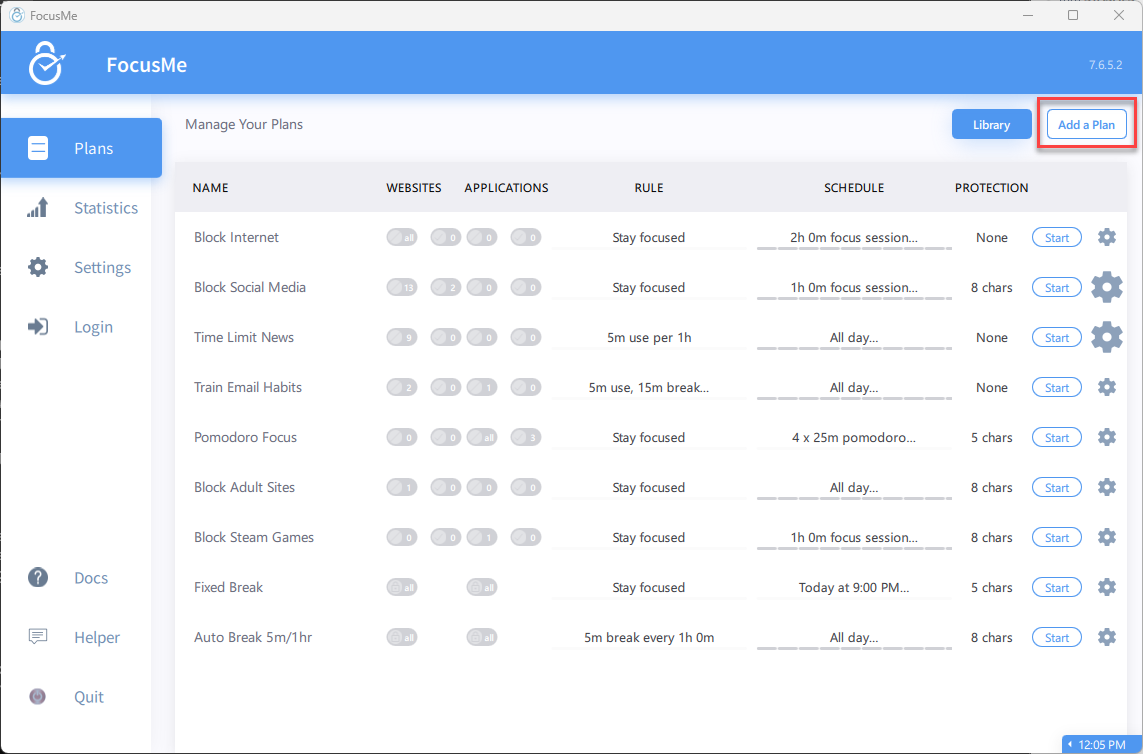1143x754 pixels.
Task: Select the 'Block Steam Games' plan name
Action: click(x=254, y=537)
